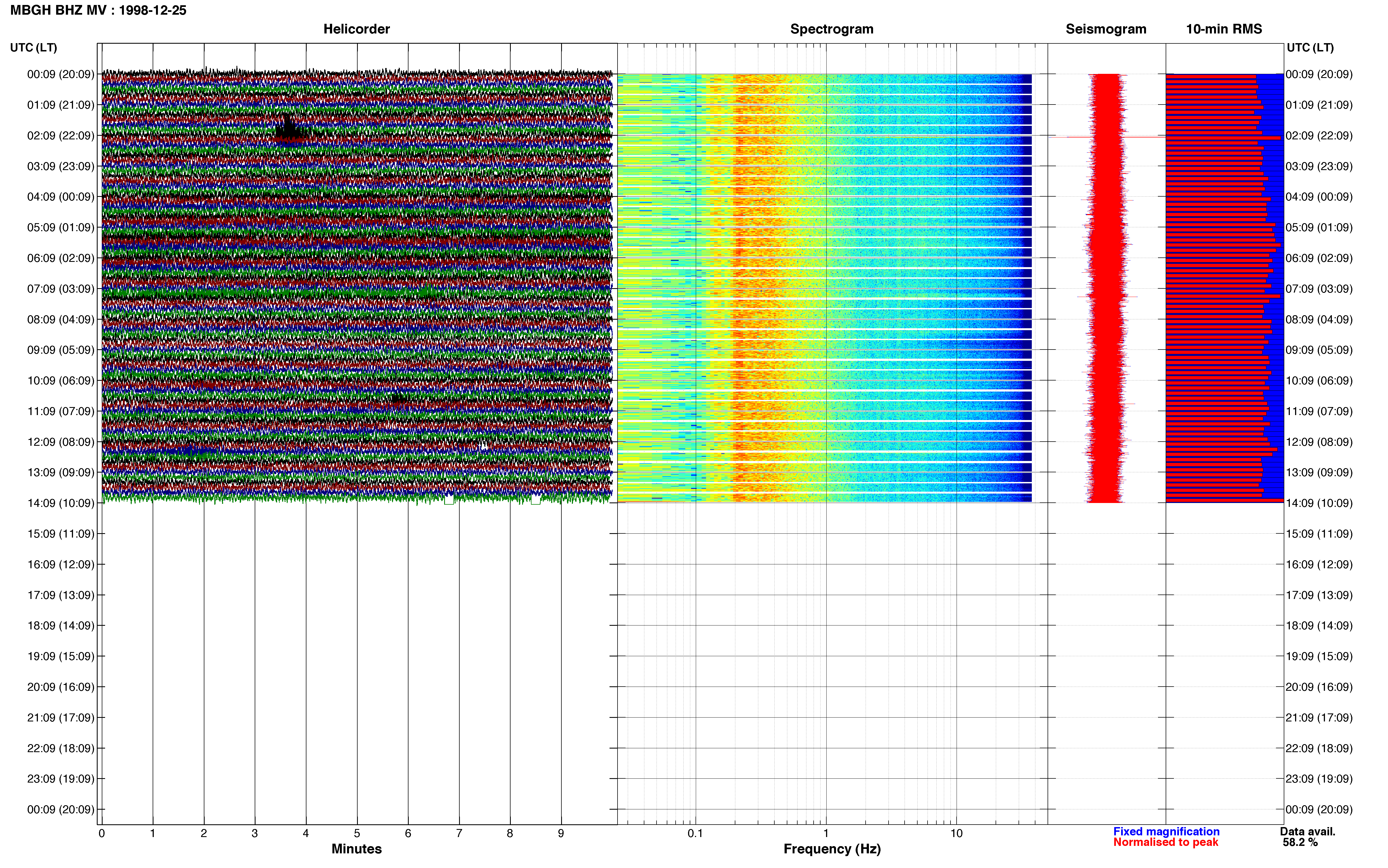
Task: Click right-axis time label '12:09 (08:09)'
Action: pyautogui.click(x=1319, y=442)
